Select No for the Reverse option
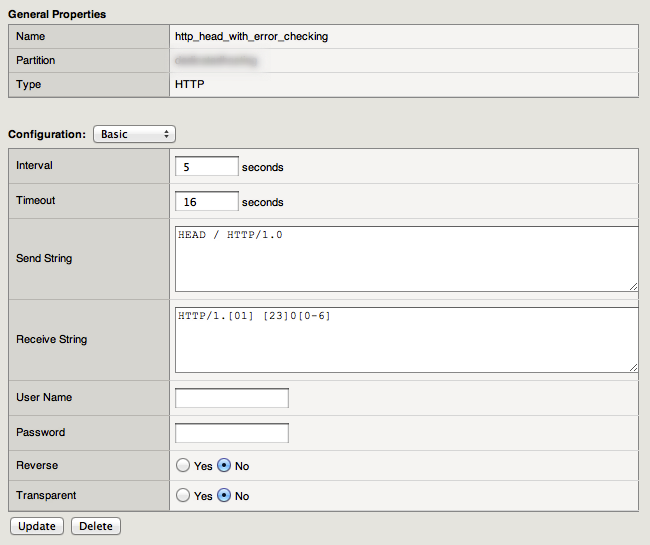Viewport: 650px width, 545px height. coord(224,466)
